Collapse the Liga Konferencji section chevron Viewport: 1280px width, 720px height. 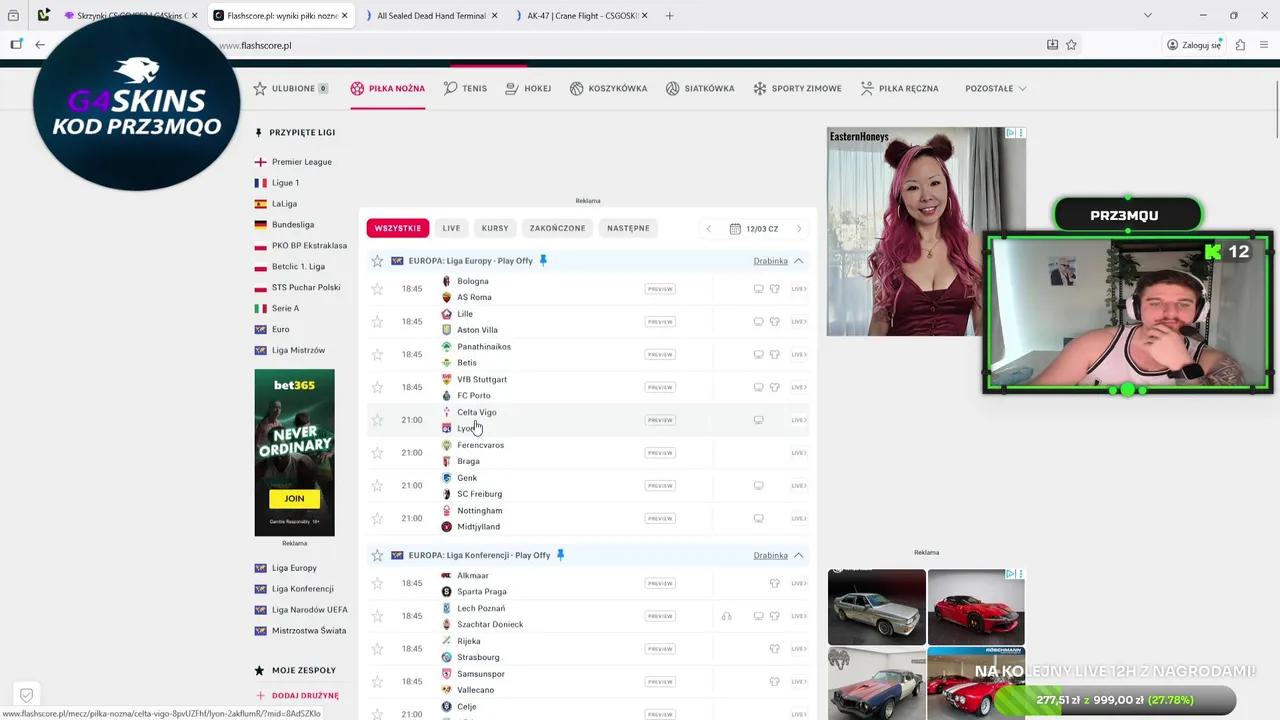click(798, 556)
